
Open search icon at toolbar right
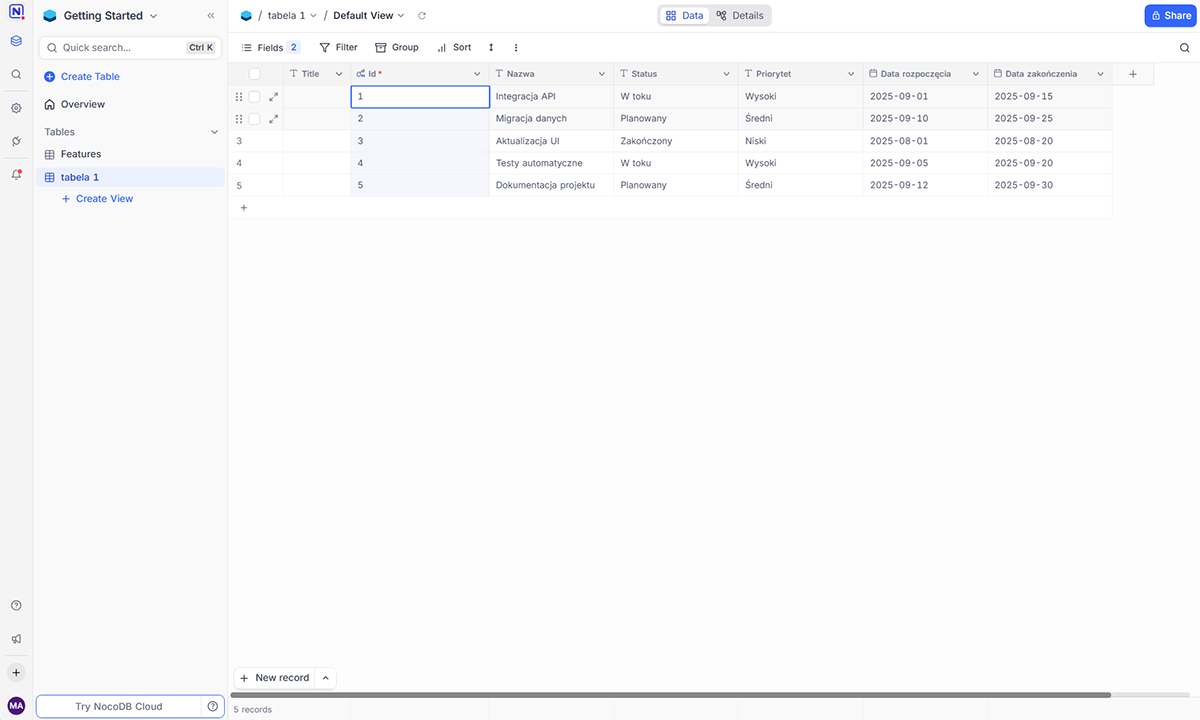click(x=1185, y=48)
